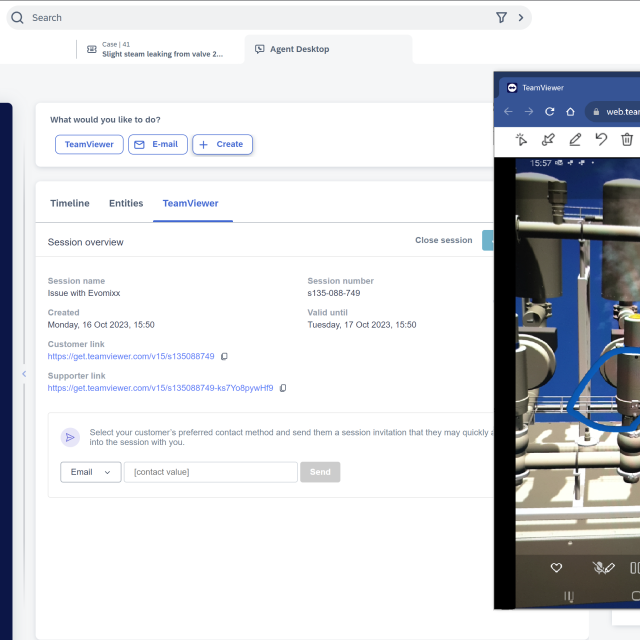Open the Entities tab
This screenshot has height=640, width=640.
[126, 203]
